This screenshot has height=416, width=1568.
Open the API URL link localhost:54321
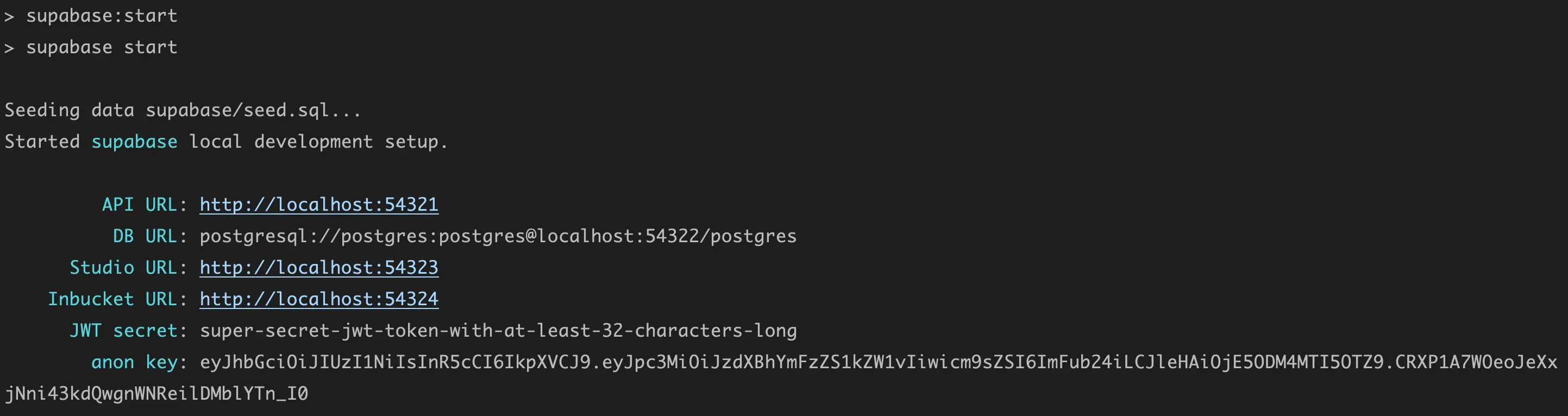pyautogui.click(x=318, y=204)
